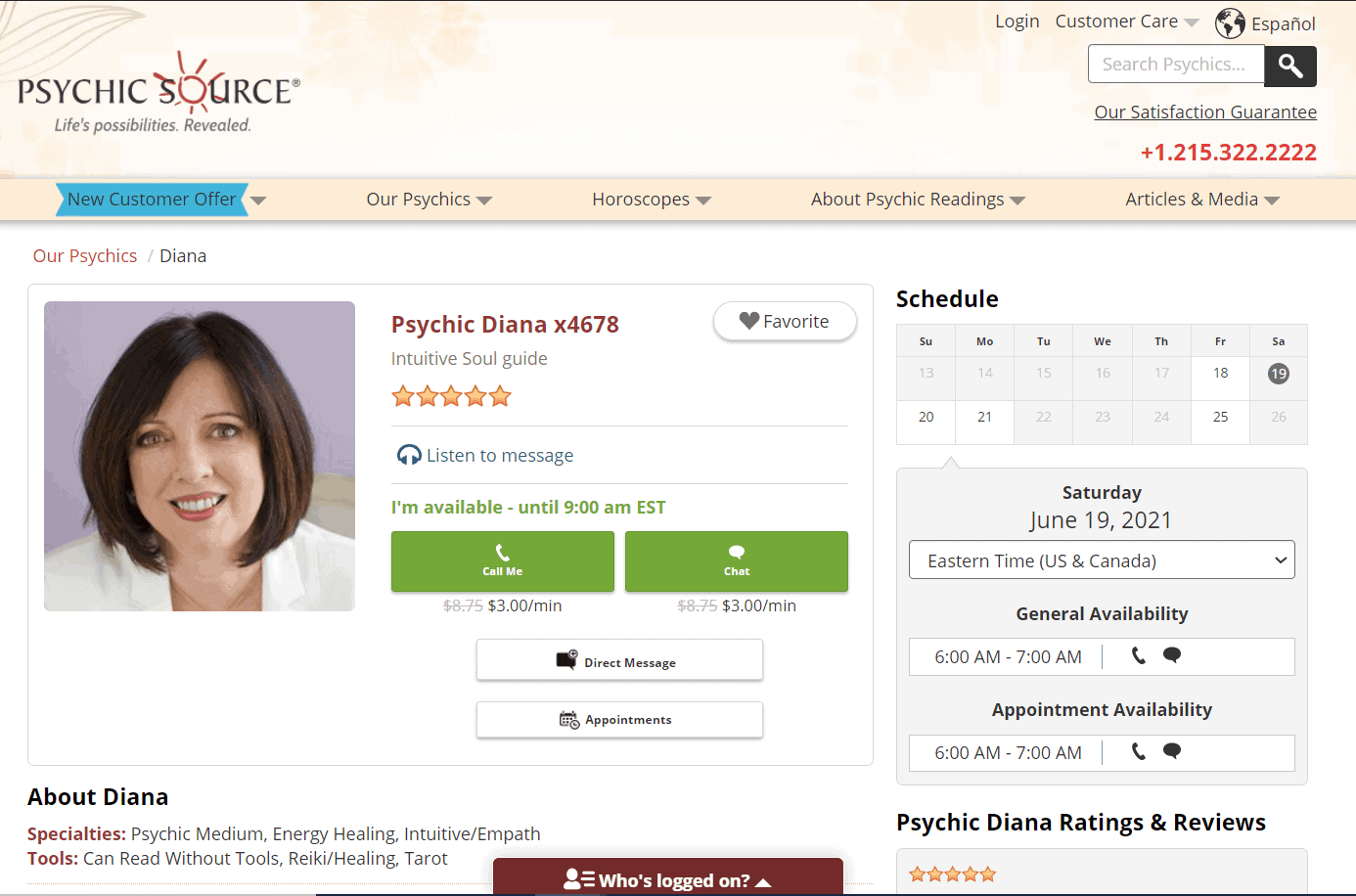This screenshot has width=1356, height=896.
Task: Click the headphones Listen to message icon
Action: point(409,455)
